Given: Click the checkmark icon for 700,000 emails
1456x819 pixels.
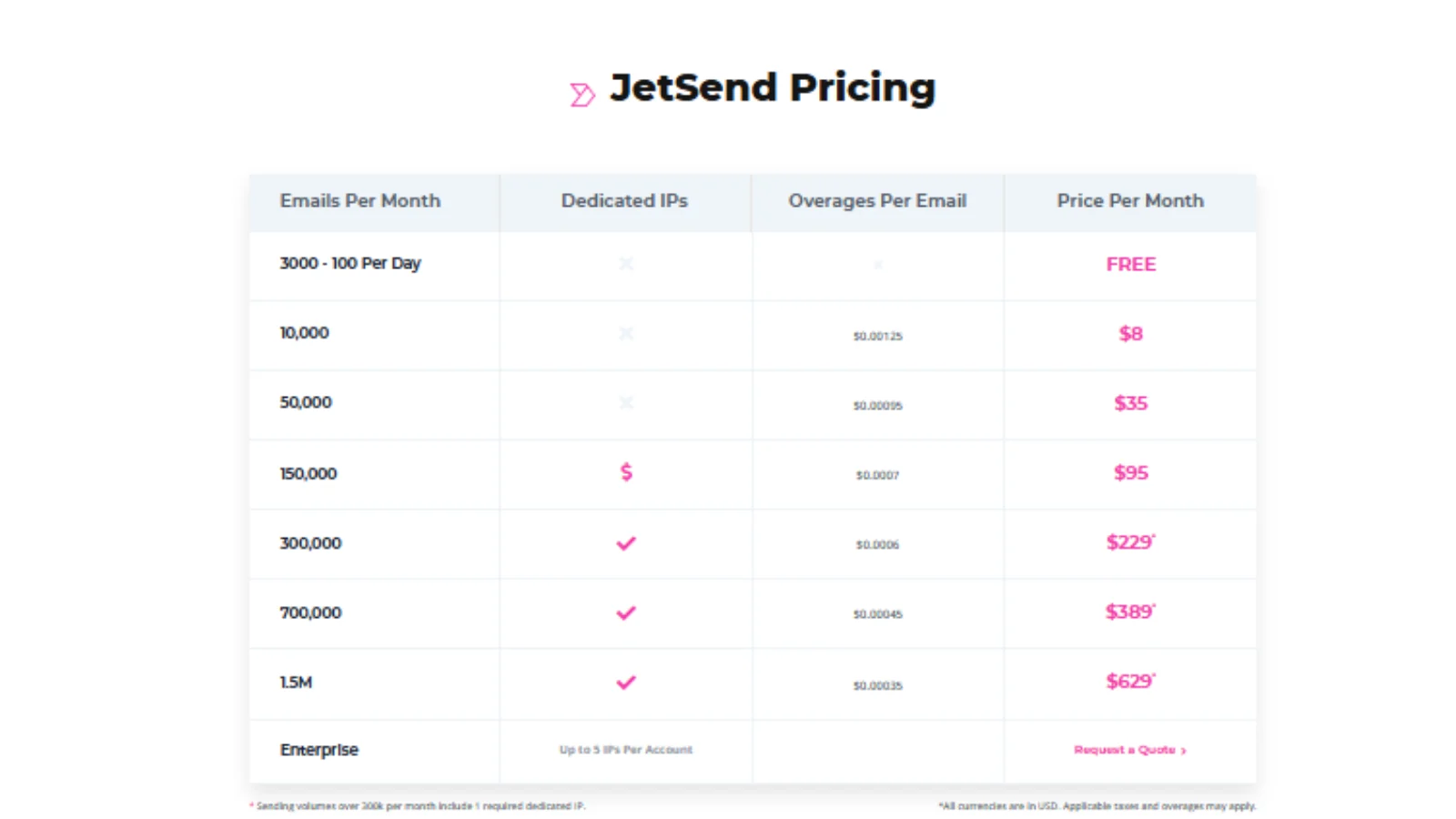Looking at the screenshot, I should tap(625, 613).
